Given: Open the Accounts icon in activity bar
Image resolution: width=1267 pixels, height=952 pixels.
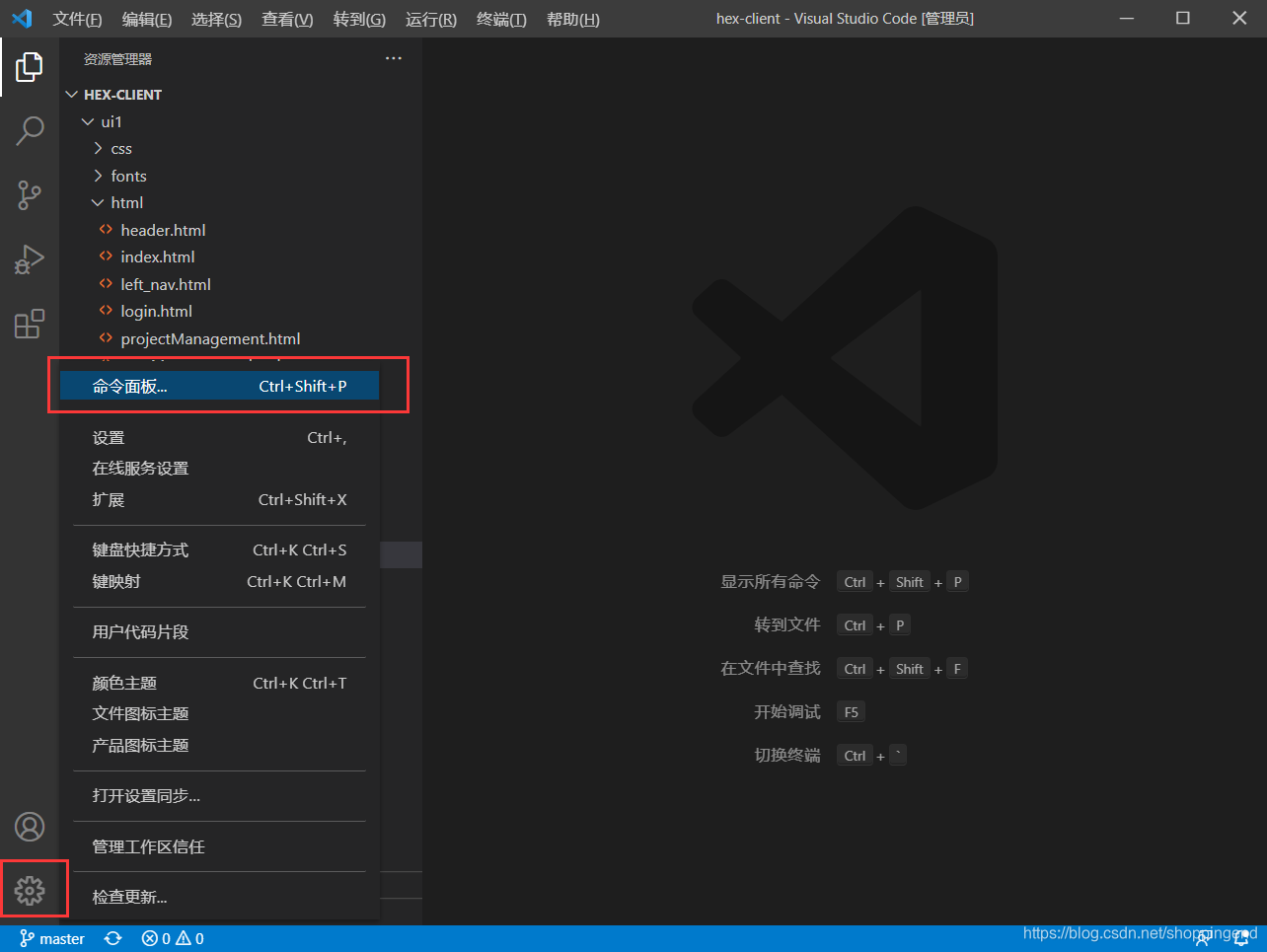Looking at the screenshot, I should pos(30,827).
